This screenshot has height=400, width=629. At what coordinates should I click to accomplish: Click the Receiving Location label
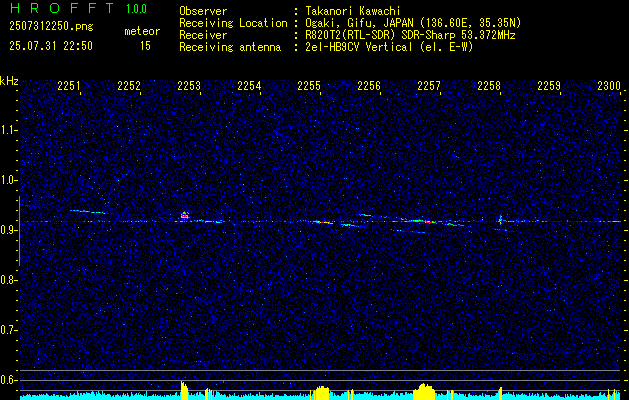[x=233, y=23]
